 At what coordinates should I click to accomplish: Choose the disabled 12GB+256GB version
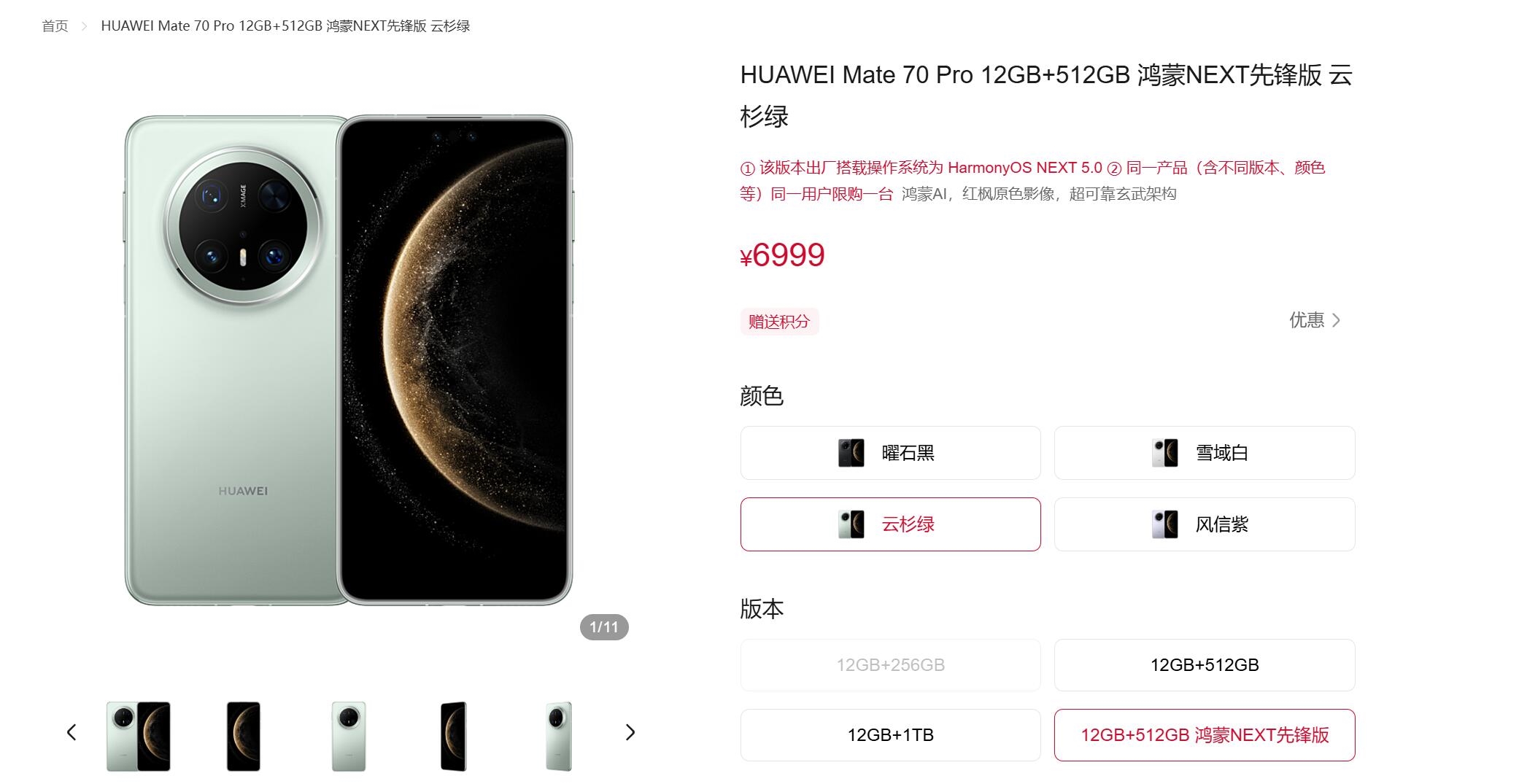pyautogui.click(x=890, y=665)
